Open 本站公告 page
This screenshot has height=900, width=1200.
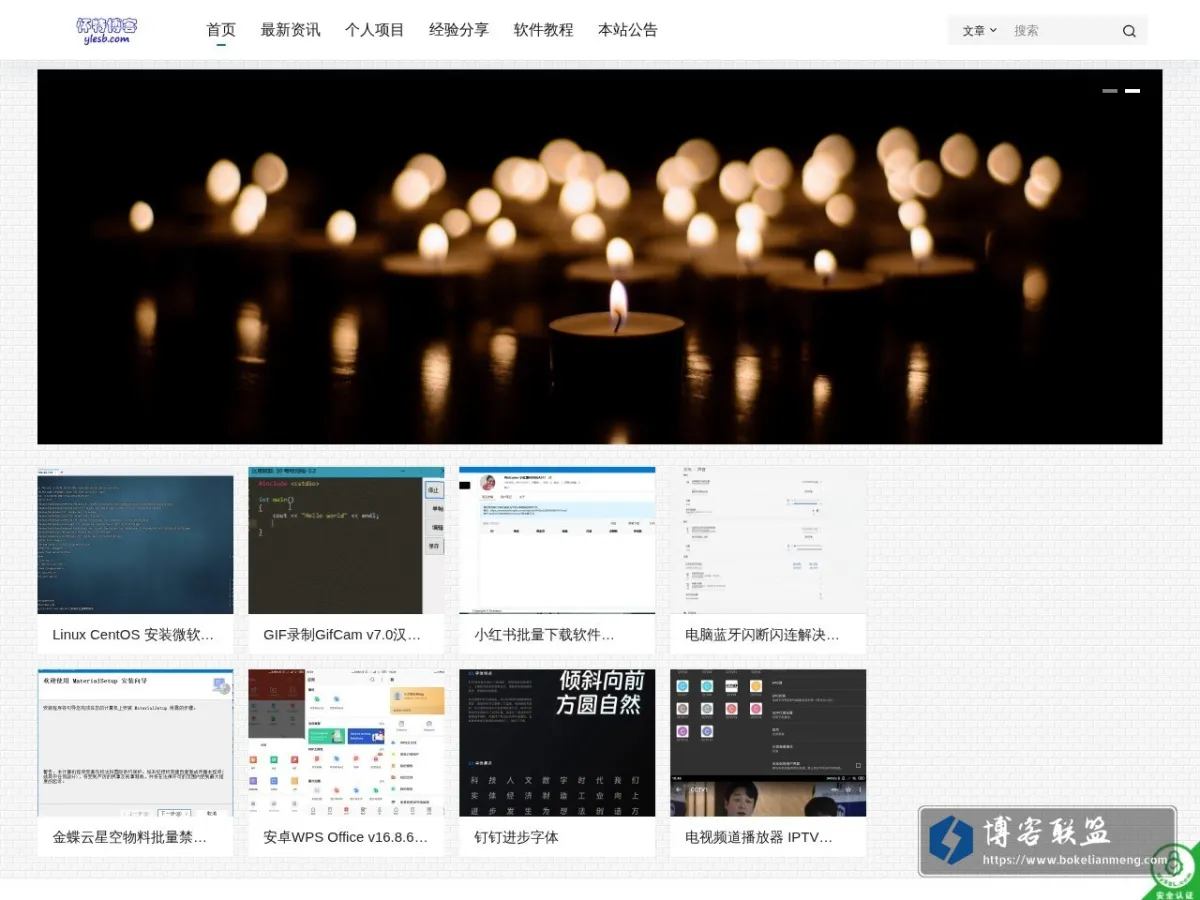coord(628,30)
